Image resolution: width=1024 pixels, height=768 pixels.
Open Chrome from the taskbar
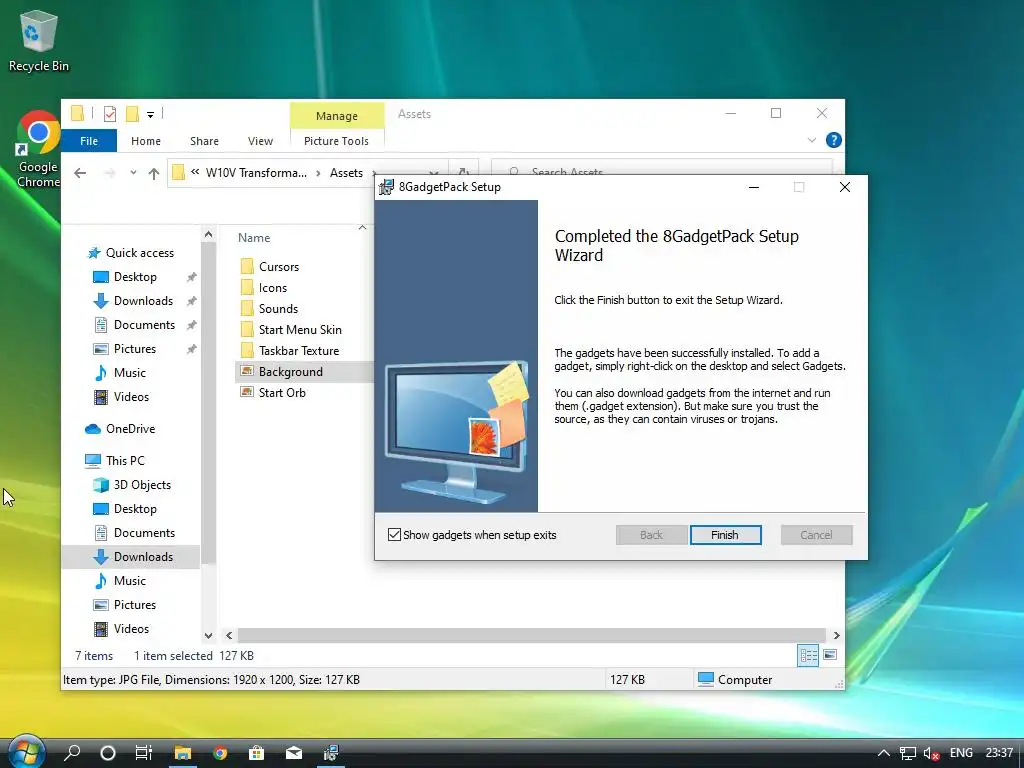tap(220, 753)
